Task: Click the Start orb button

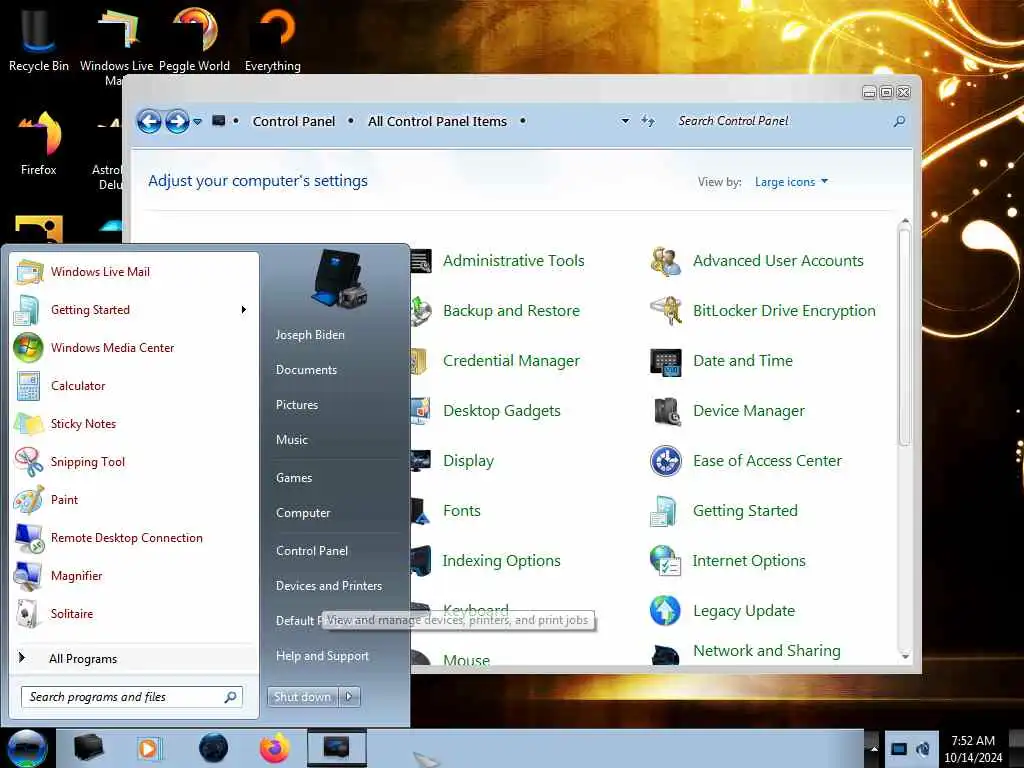Action: (26, 748)
